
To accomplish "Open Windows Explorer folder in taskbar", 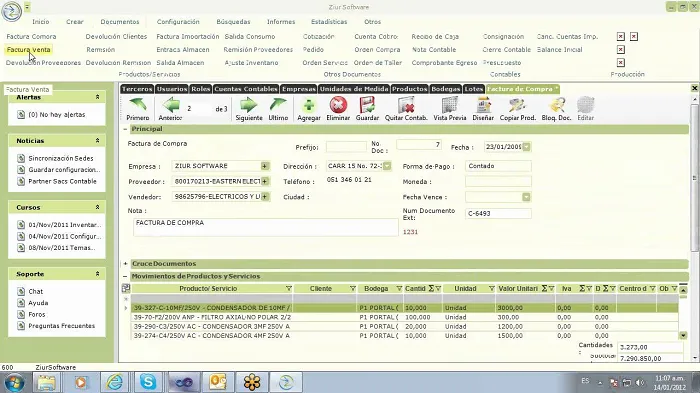I will point(46,382).
